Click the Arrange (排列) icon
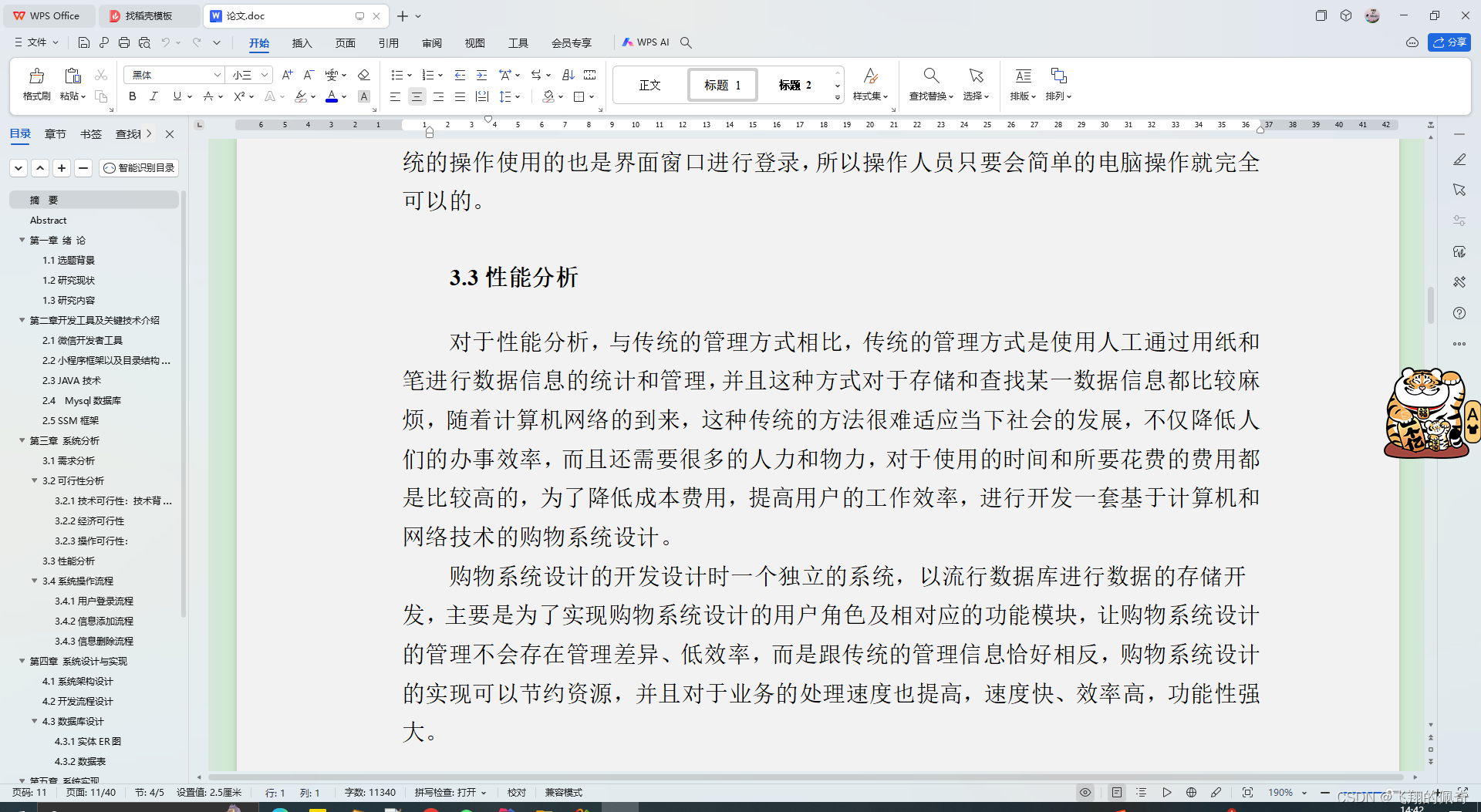The image size is (1481, 812). 1058,76
